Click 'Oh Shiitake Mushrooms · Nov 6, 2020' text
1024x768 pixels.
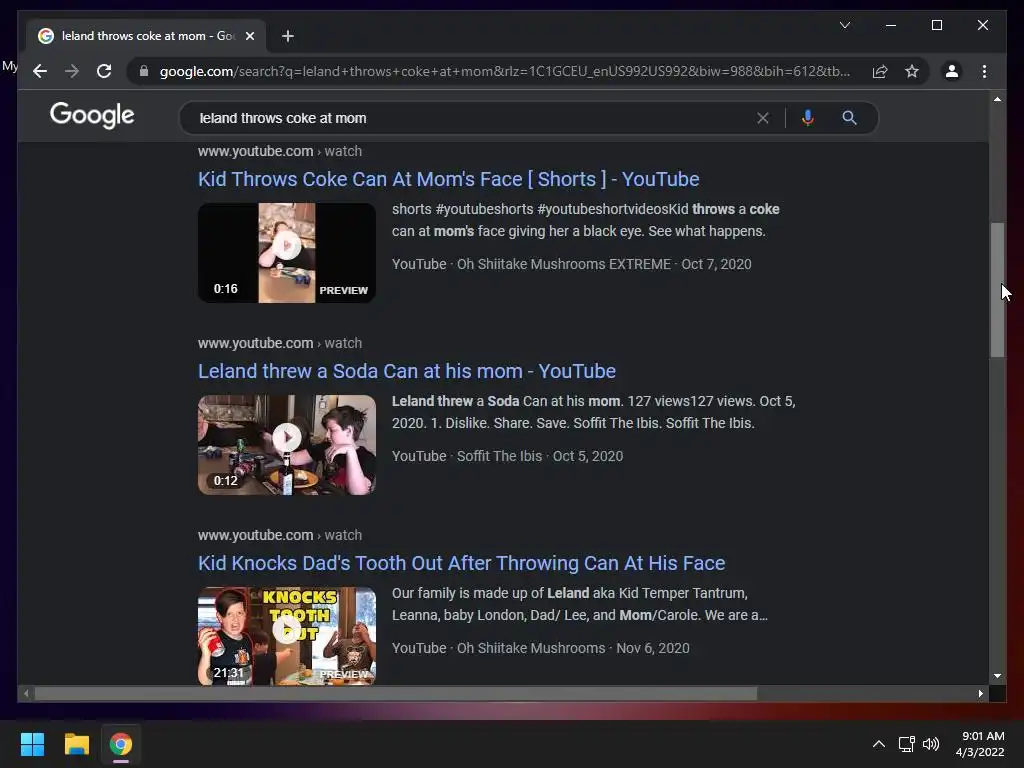click(x=573, y=648)
